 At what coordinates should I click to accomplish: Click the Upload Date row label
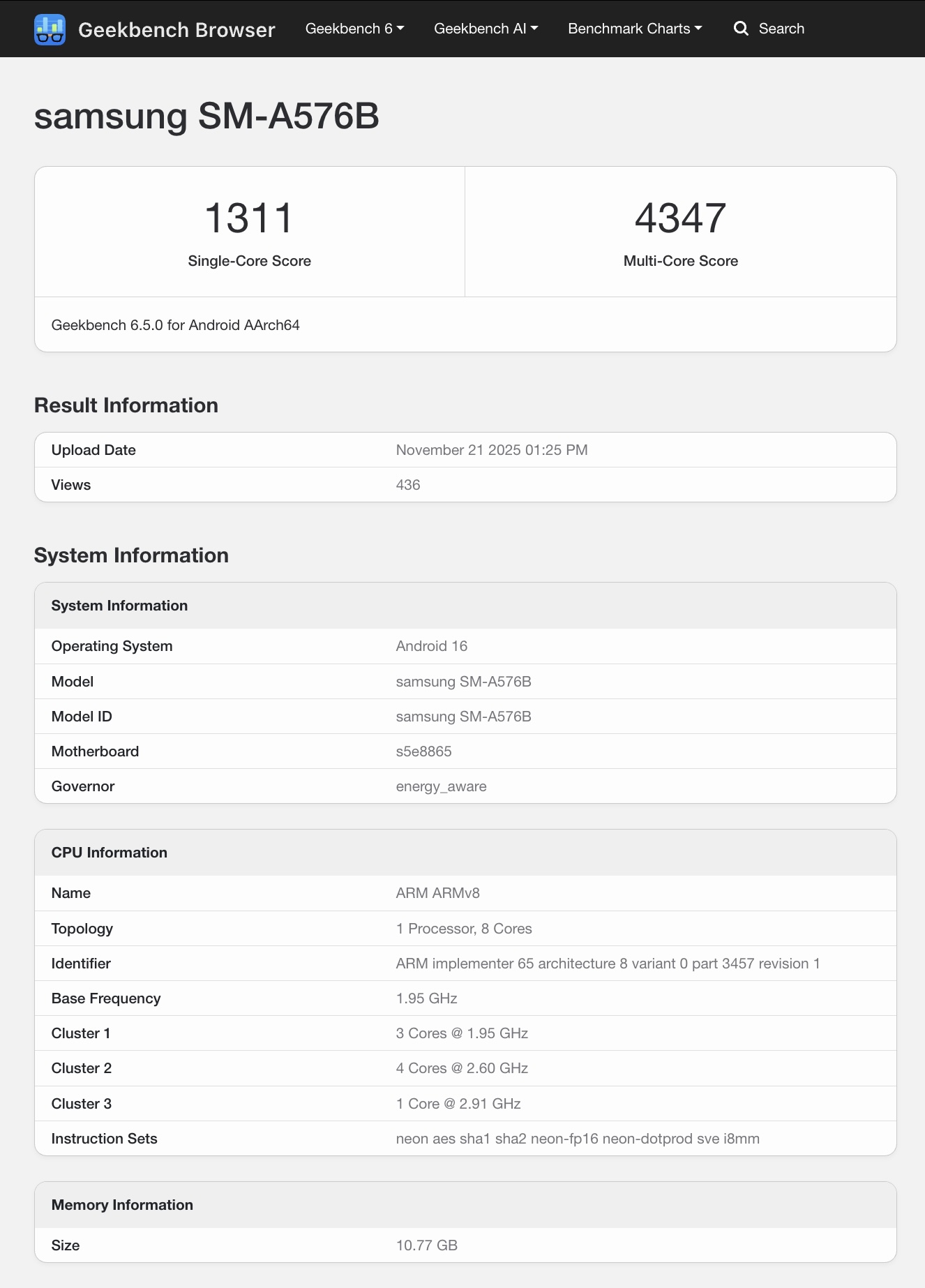coord(93,450)
